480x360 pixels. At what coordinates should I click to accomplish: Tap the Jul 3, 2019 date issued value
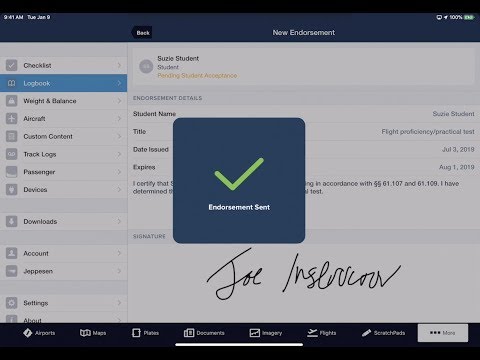tap(458, 149)
